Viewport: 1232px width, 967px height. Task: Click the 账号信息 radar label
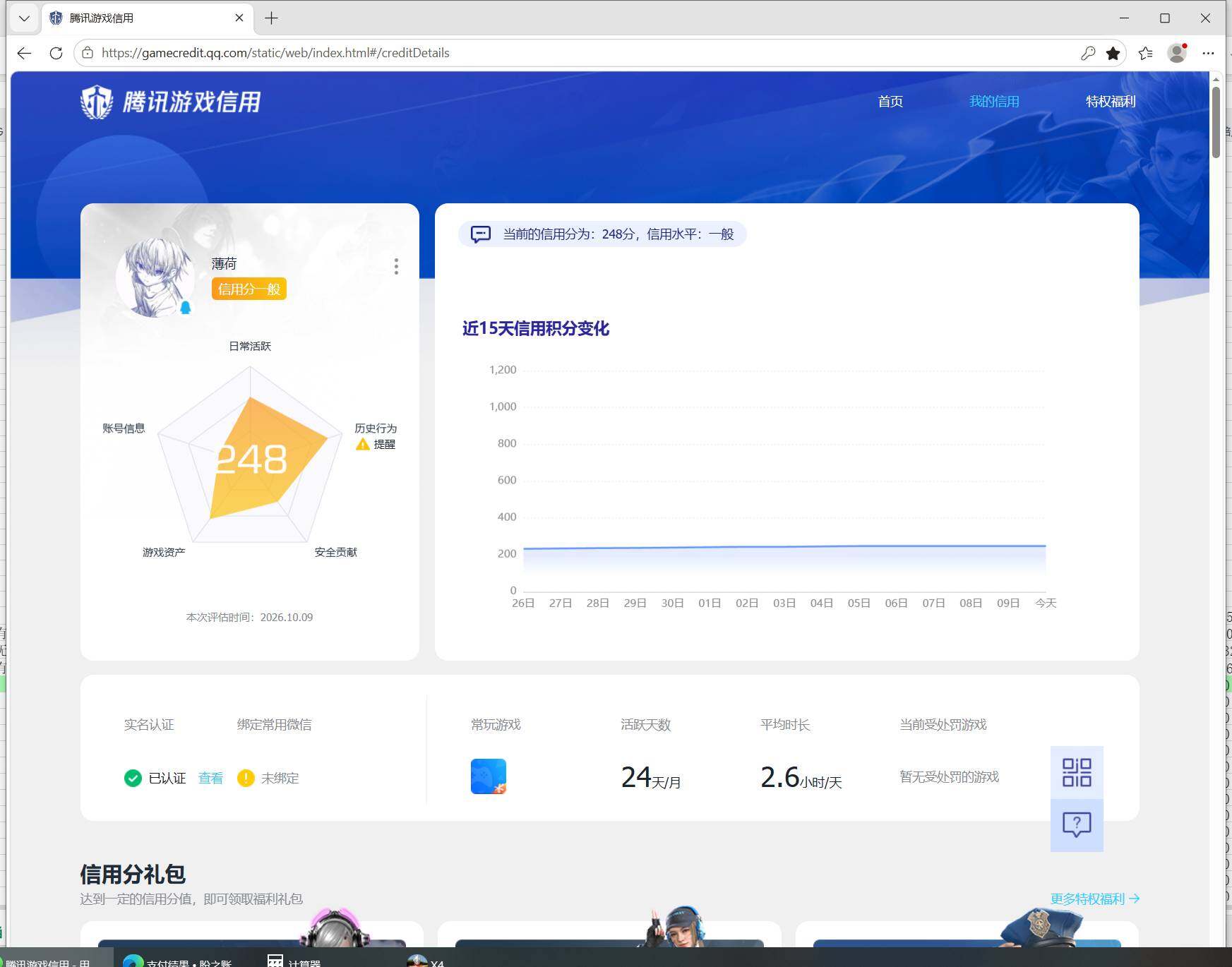(124, 428)
